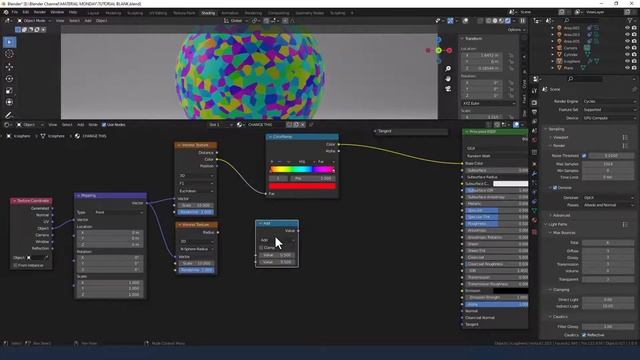
Task: Open the Render menu
Action: [x=40, y=12]
